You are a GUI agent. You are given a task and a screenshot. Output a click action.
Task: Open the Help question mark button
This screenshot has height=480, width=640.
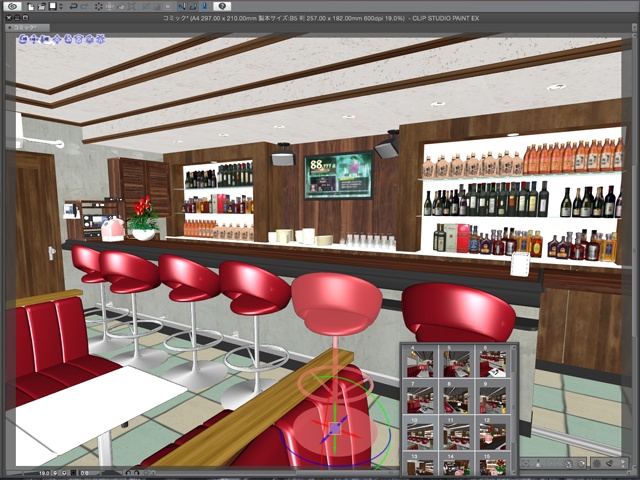222,7
